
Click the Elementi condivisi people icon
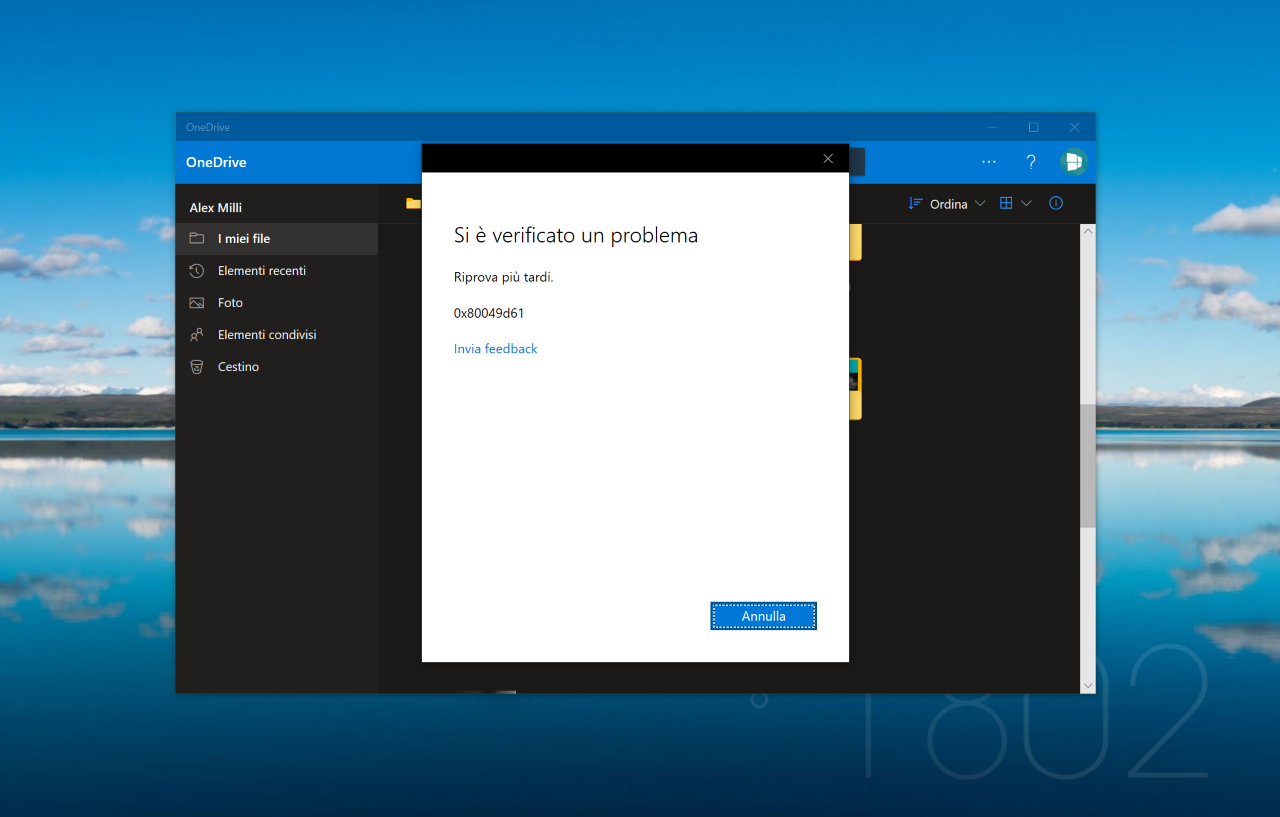[x=197, y=335]
